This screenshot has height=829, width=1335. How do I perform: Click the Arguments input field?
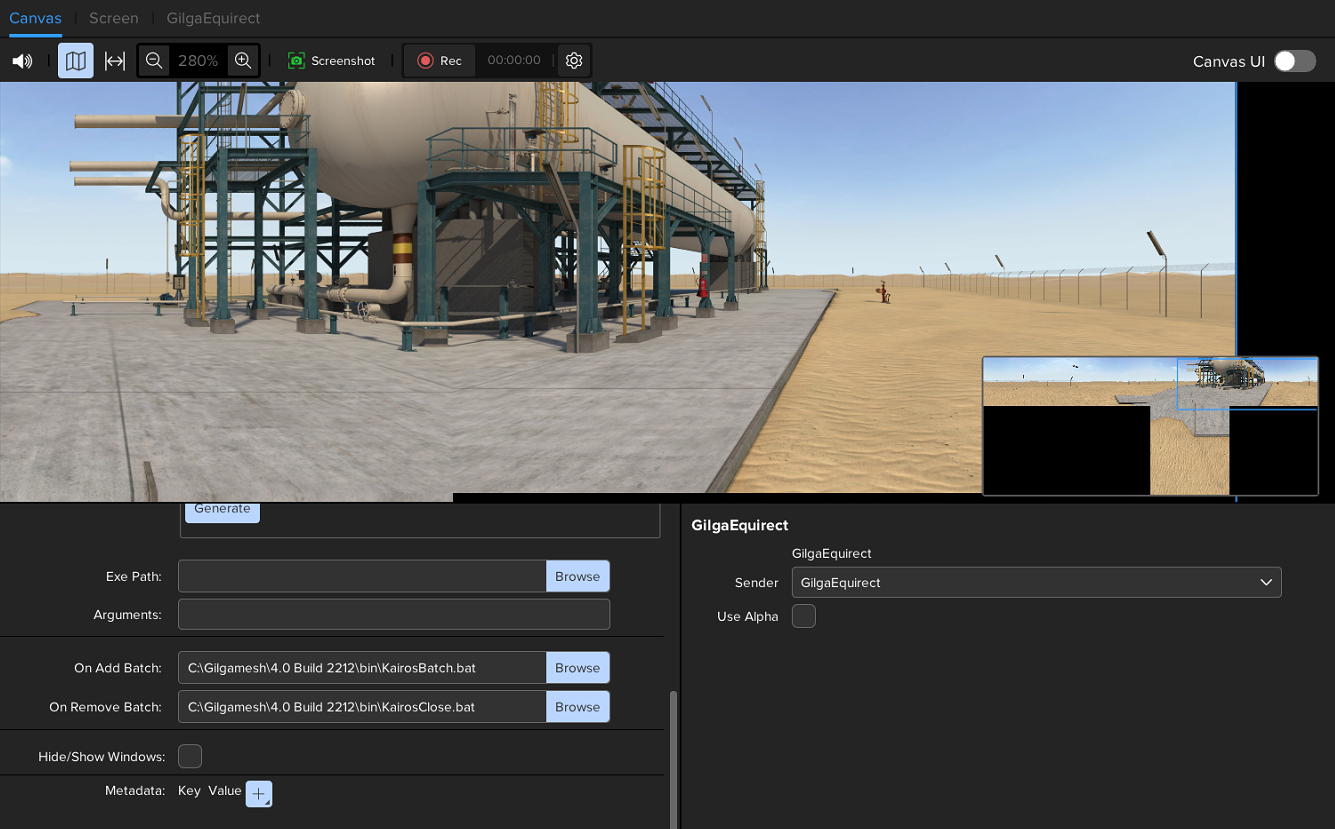point(394,615)
